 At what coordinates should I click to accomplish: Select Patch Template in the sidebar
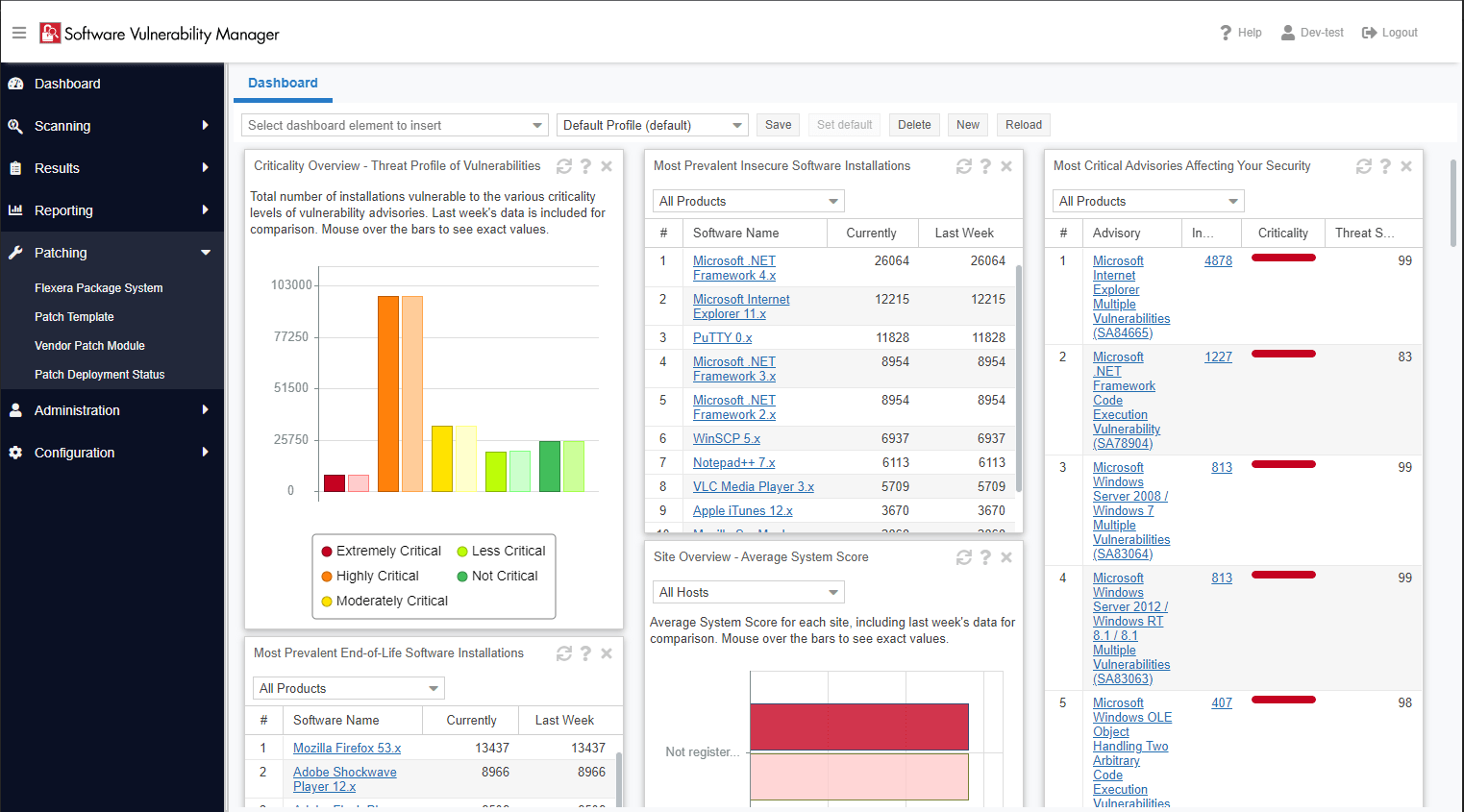(73, 316)
